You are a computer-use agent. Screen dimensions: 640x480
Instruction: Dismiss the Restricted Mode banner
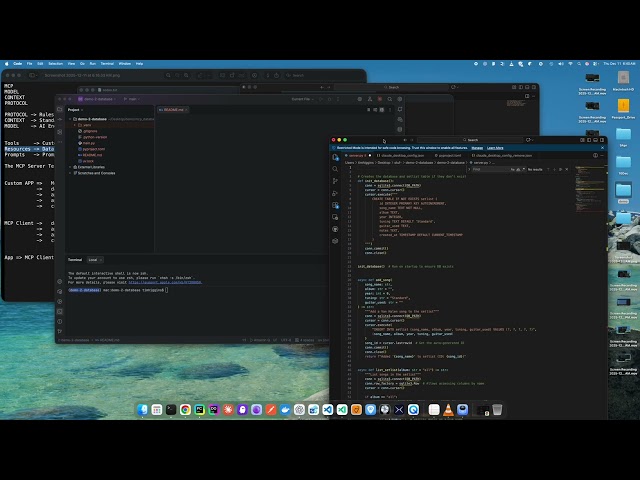click(602, 148)
